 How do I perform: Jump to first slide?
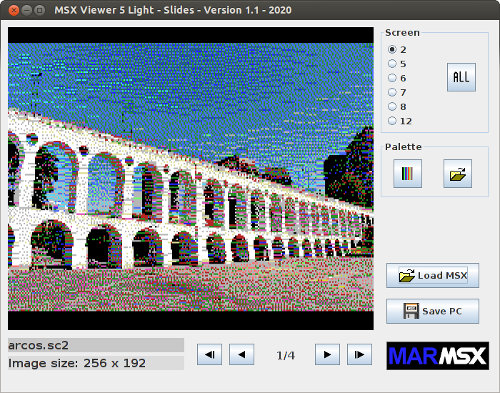pos(210,355)
